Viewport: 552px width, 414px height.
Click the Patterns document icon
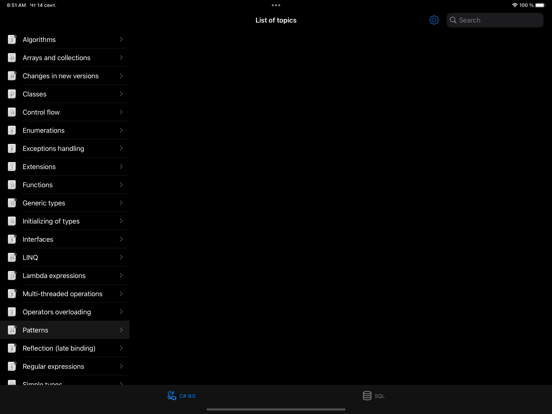pyautogui.click(x=12, y=330)
